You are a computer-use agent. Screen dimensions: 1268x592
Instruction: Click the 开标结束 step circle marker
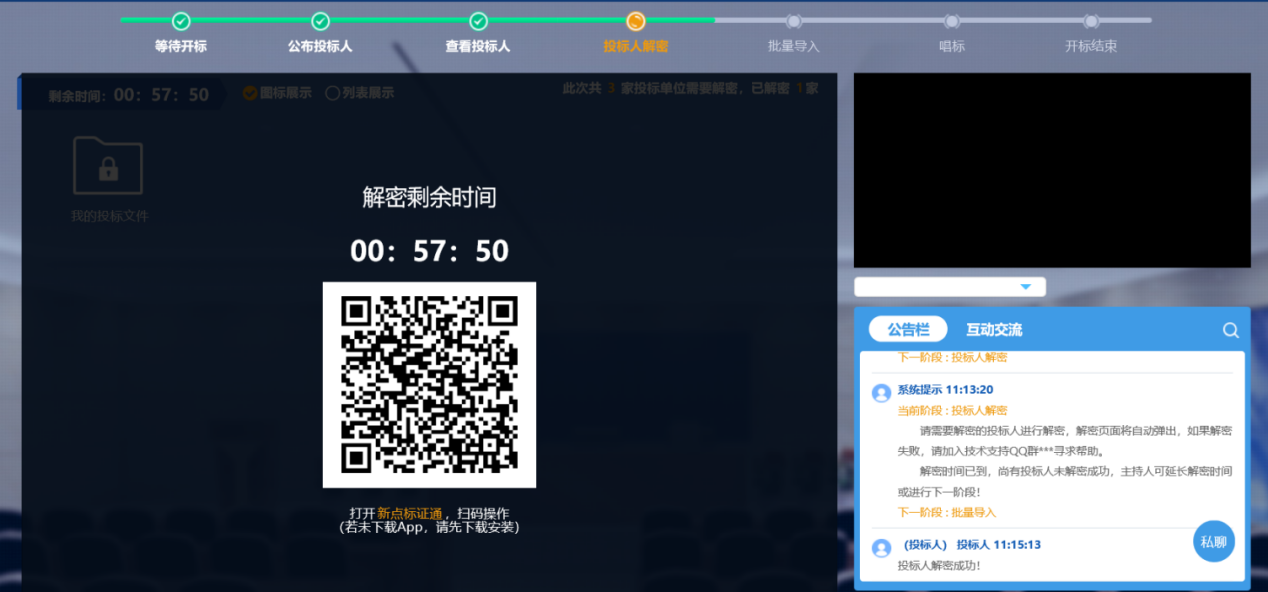pos(1091,21)
